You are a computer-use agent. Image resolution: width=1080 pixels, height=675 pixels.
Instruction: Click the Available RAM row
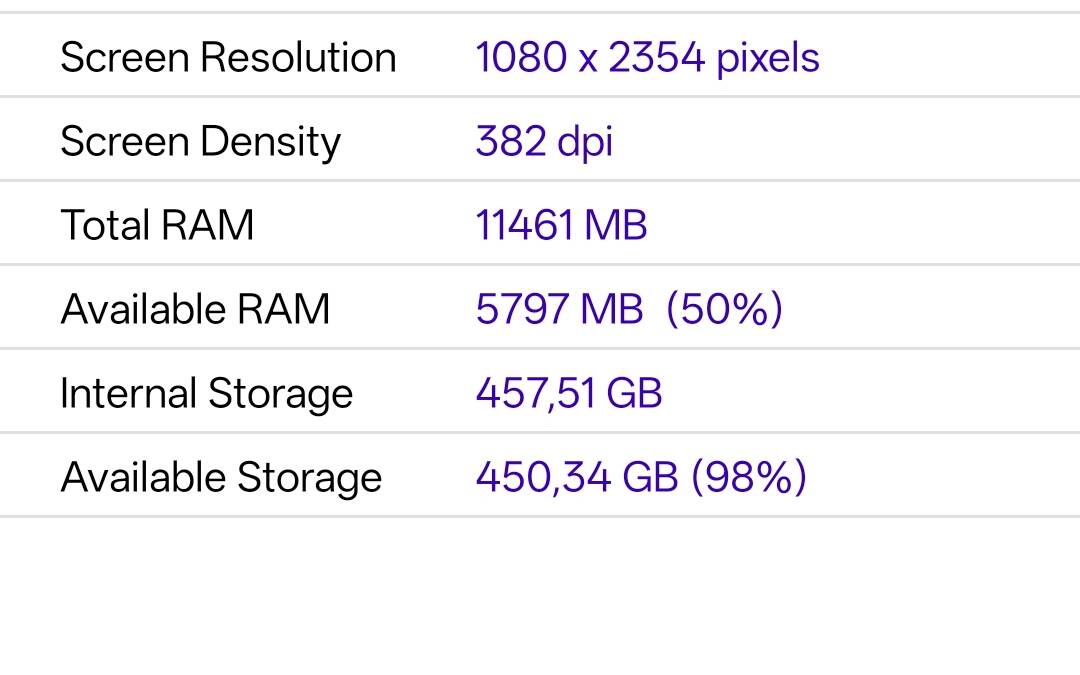pos(540,308)
